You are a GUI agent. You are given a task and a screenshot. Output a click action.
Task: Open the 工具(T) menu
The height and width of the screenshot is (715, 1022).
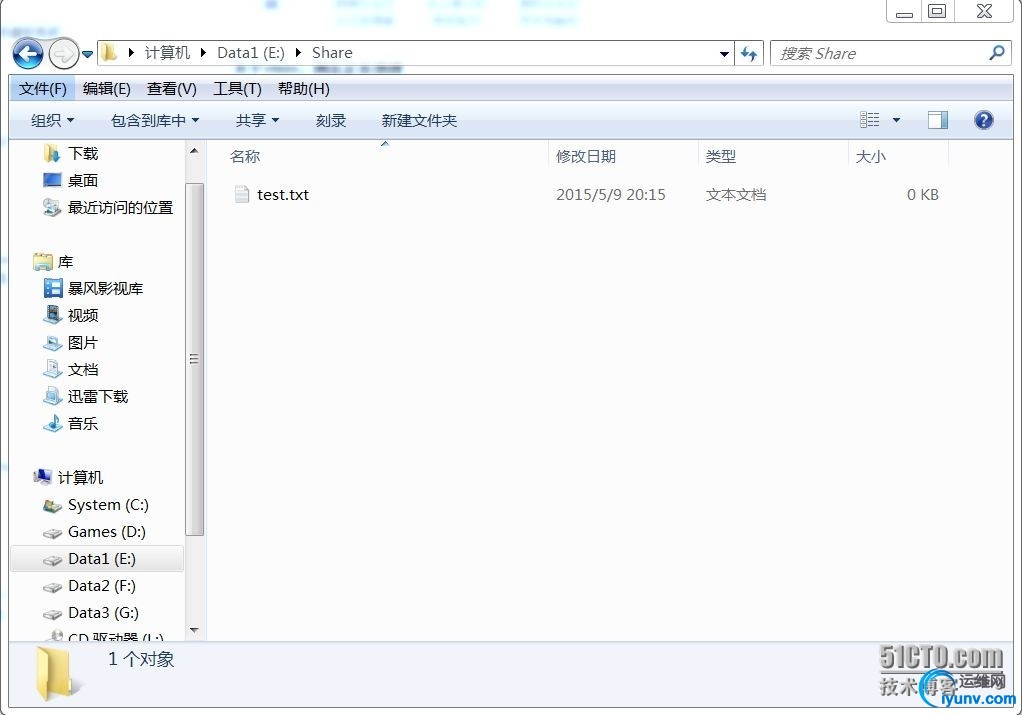pyautogui.click(x=237, y=89)
